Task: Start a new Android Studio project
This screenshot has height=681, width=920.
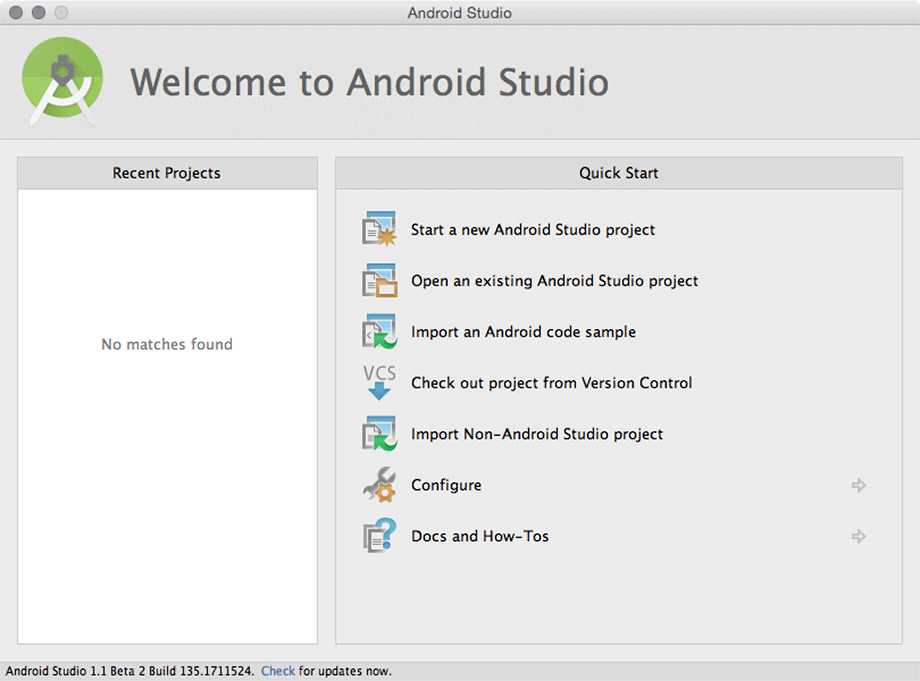Action: tap(533, 229)
